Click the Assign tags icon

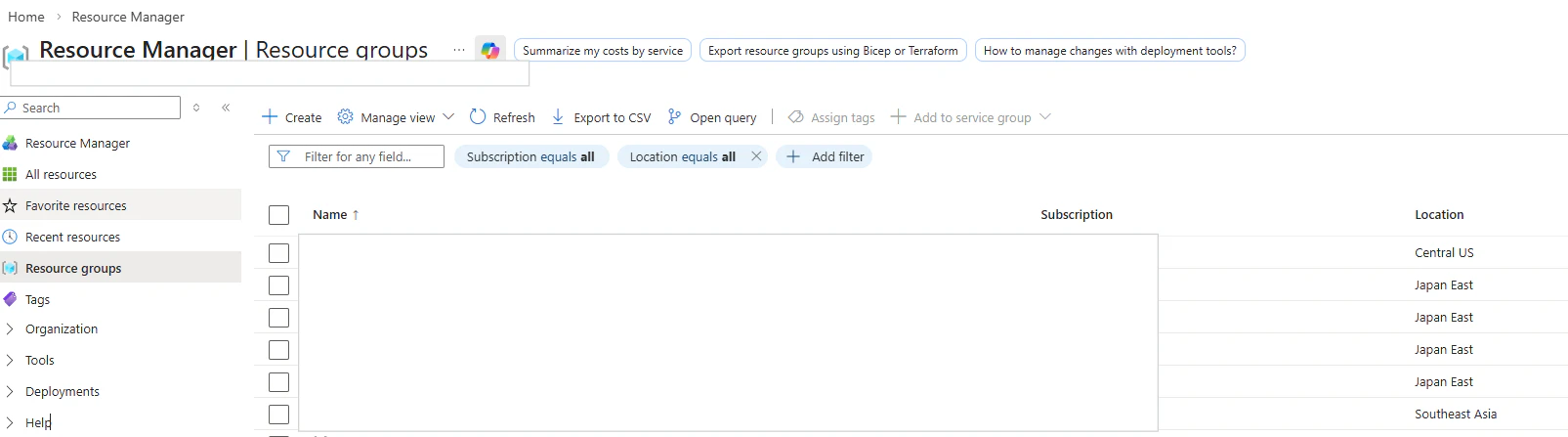click(x=795, y=117)
